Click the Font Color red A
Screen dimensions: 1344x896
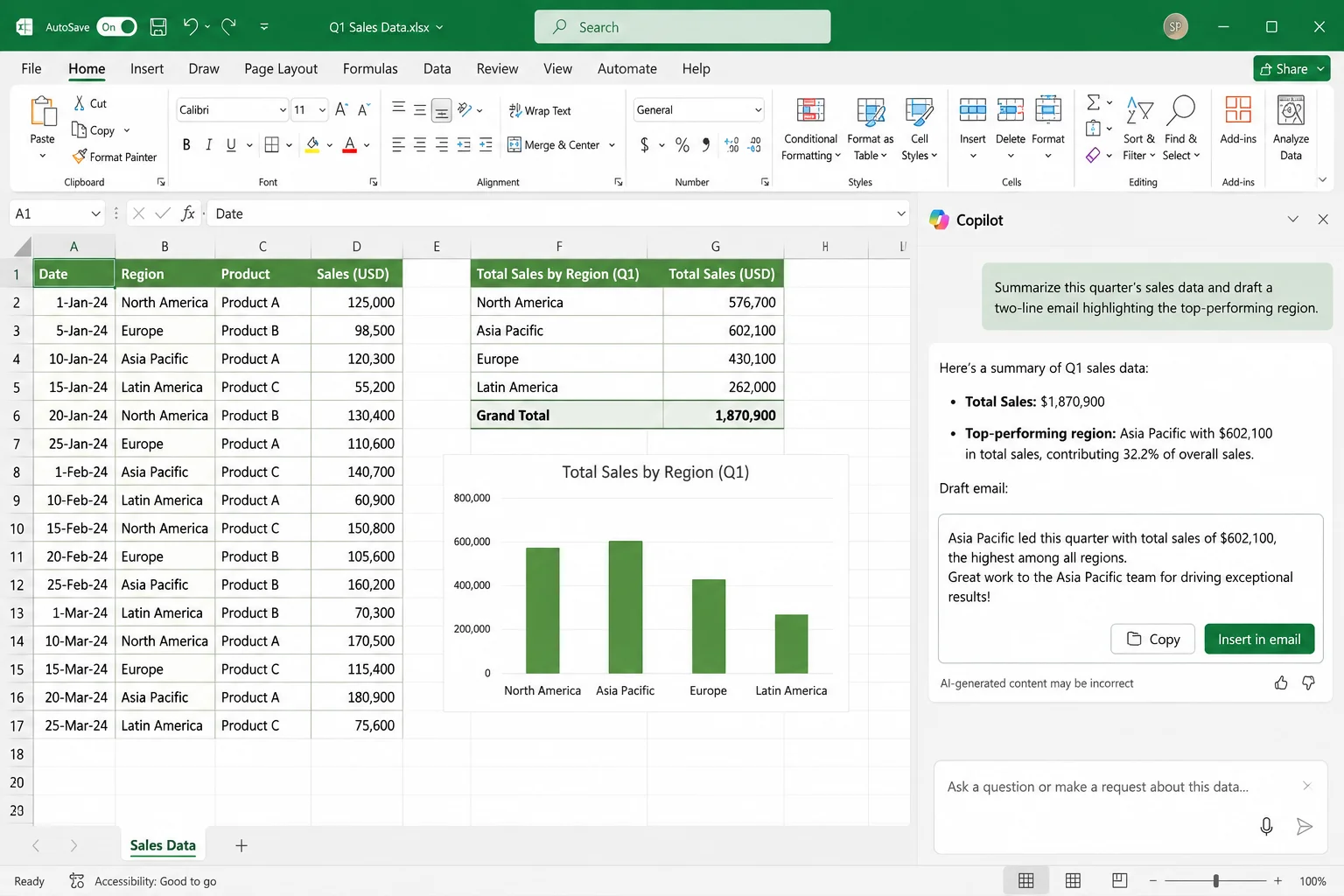350,144
